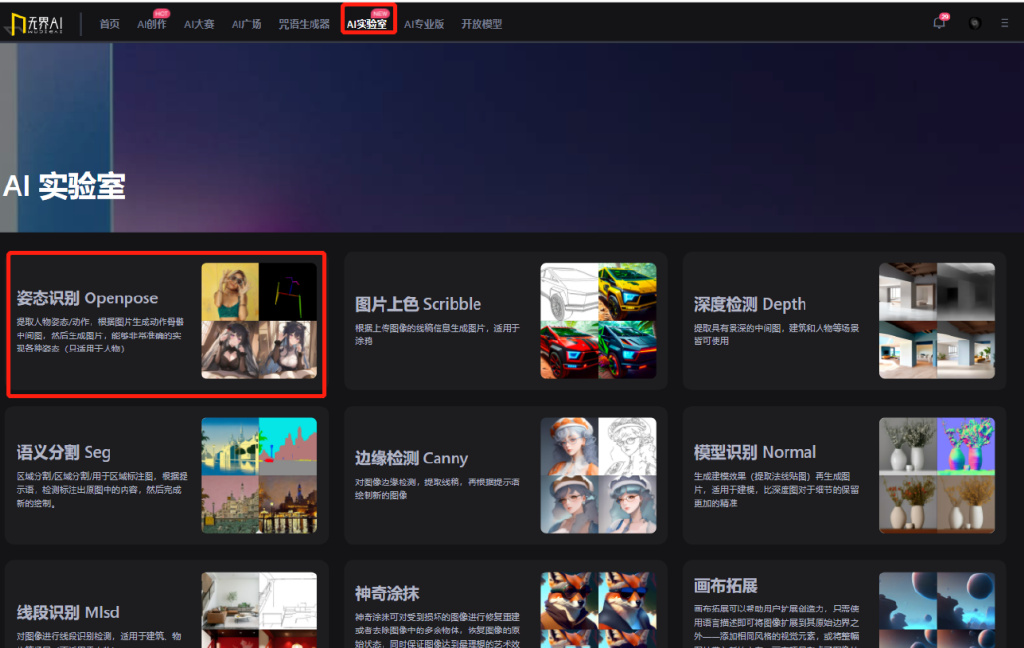The height and width of the screenshot is (648, 1024).
Task: Click the Normal flower vases thumbnail
Action: click(x=937, y=476)
